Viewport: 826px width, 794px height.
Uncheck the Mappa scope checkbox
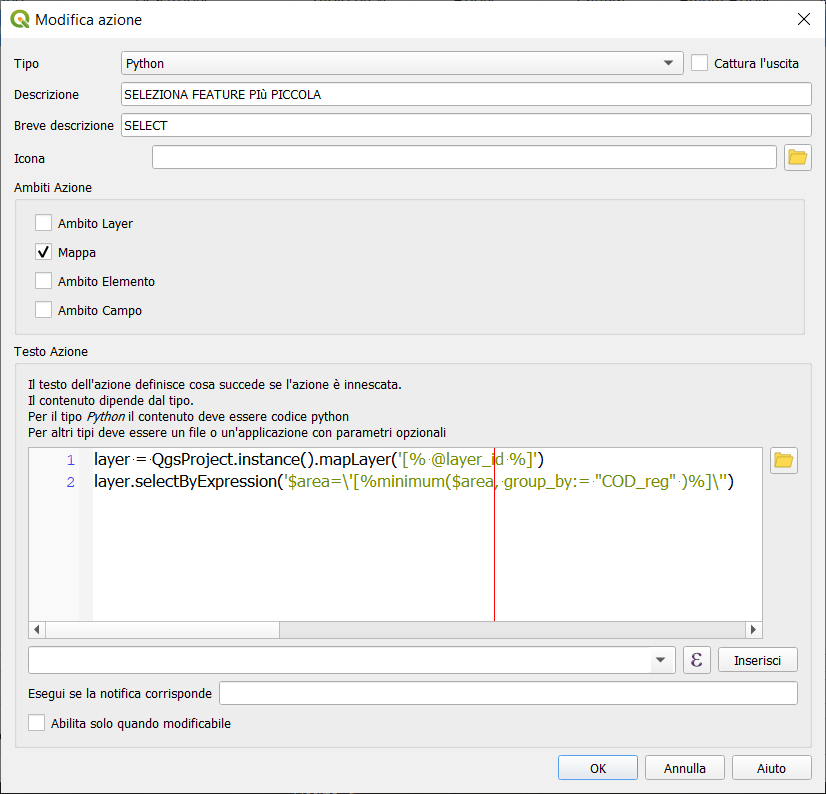[x=44, y=253]
